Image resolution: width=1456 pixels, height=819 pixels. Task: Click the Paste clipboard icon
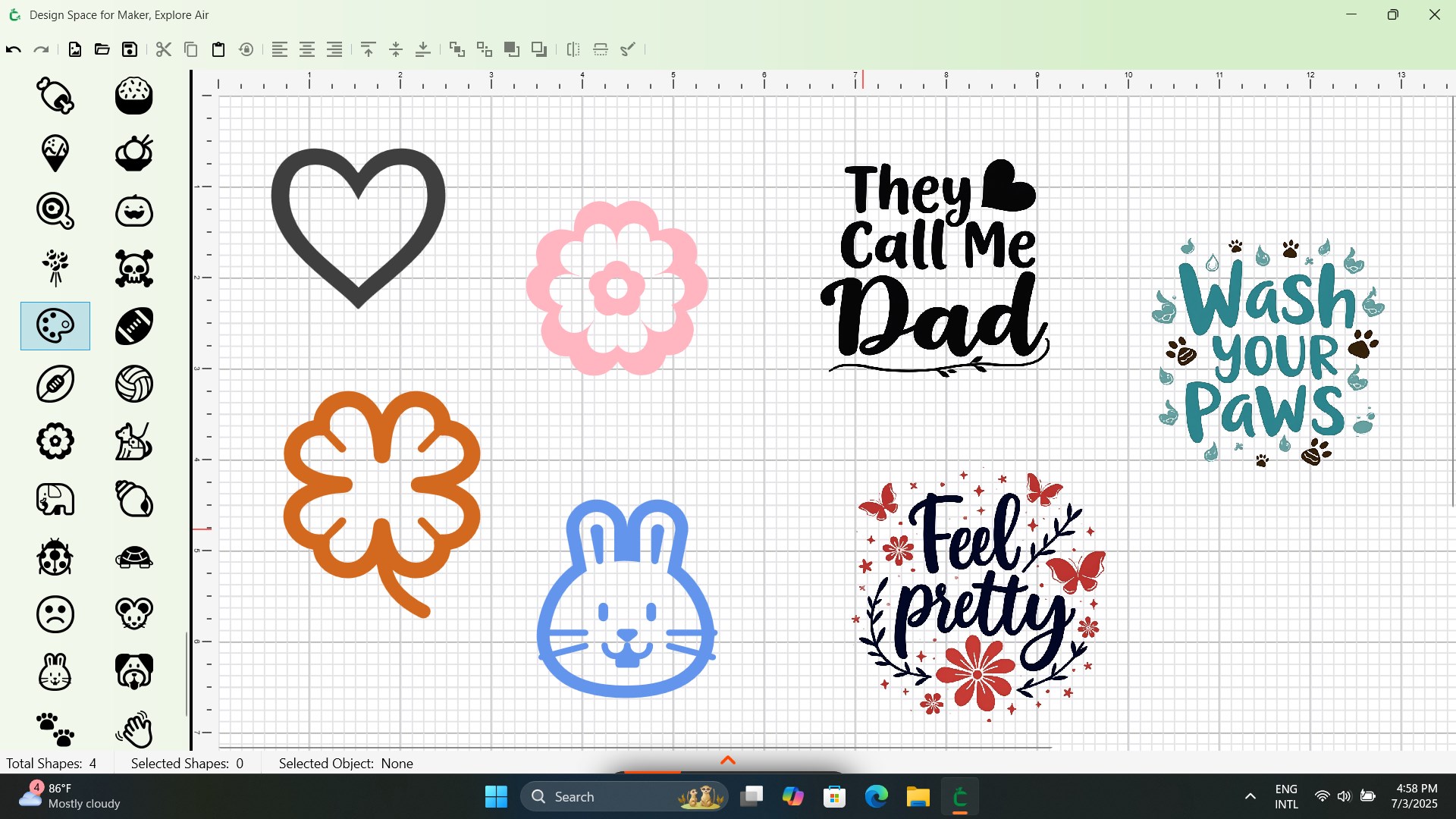pyautogui.click(x=218, y=50)
